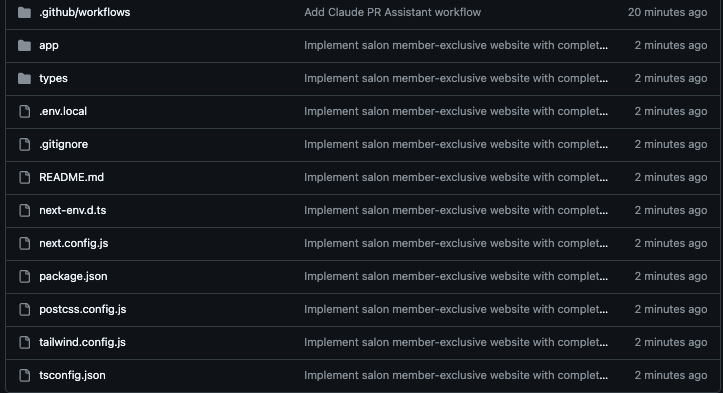Viewport: 723px width, 393px height.
Task: Open the .env.local file name
Action: [x=63, y=111]
